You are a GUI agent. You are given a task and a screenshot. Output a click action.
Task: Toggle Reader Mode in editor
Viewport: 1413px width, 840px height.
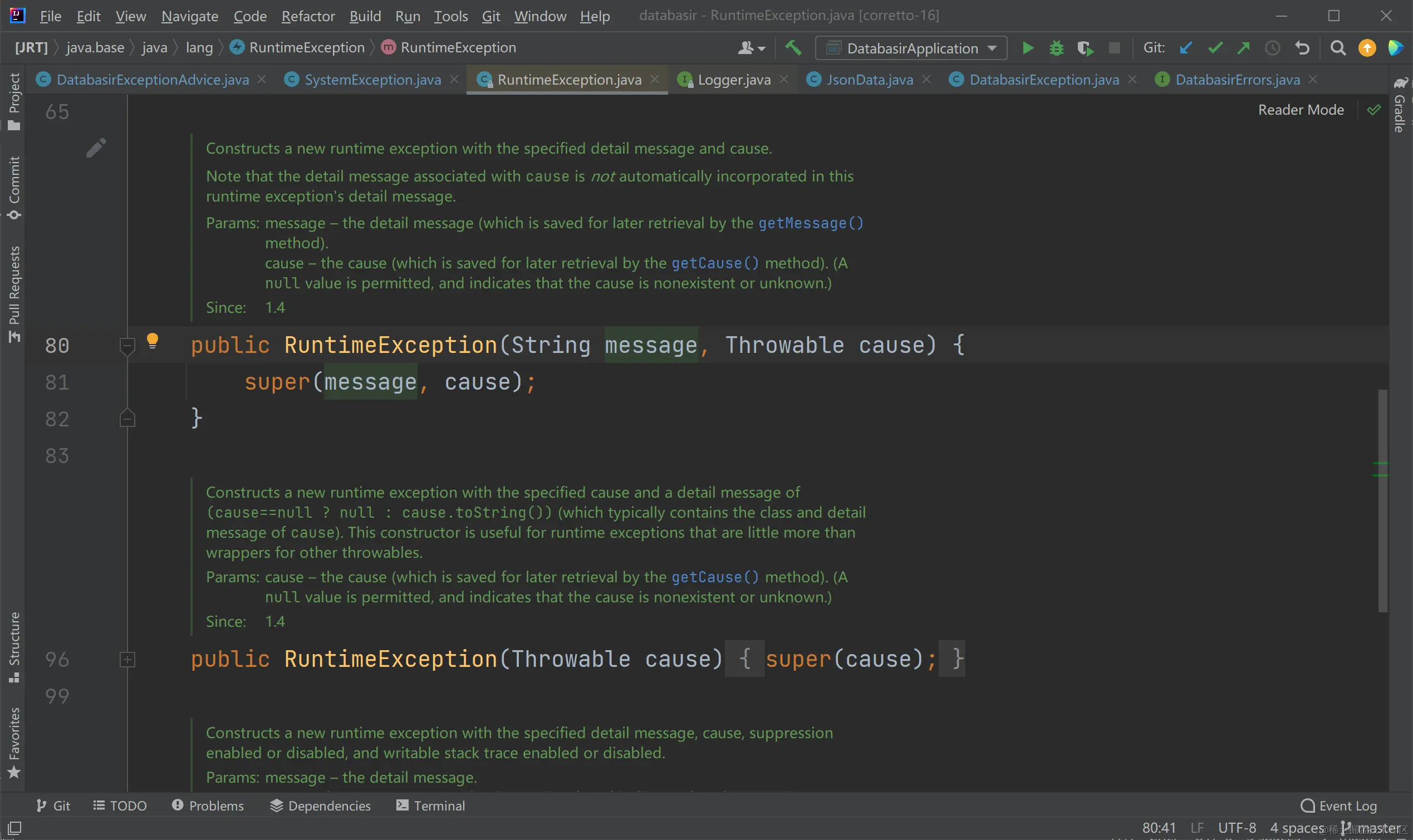pyautogui.click(x=1301, y=110)
